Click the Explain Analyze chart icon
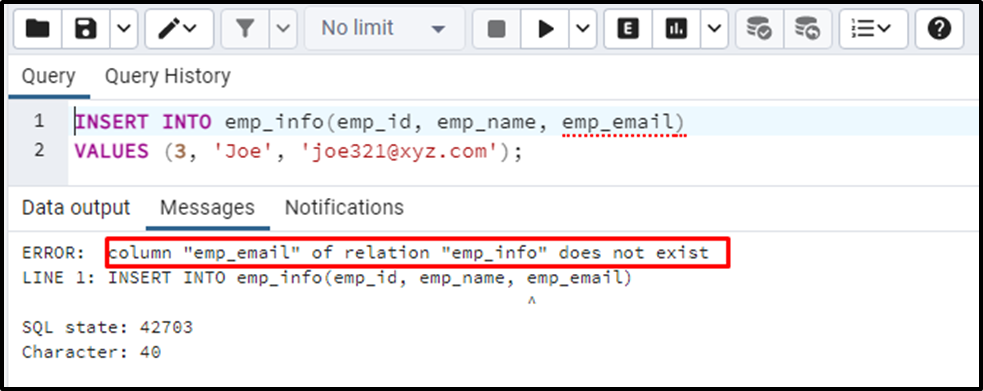 click(676, 29)
